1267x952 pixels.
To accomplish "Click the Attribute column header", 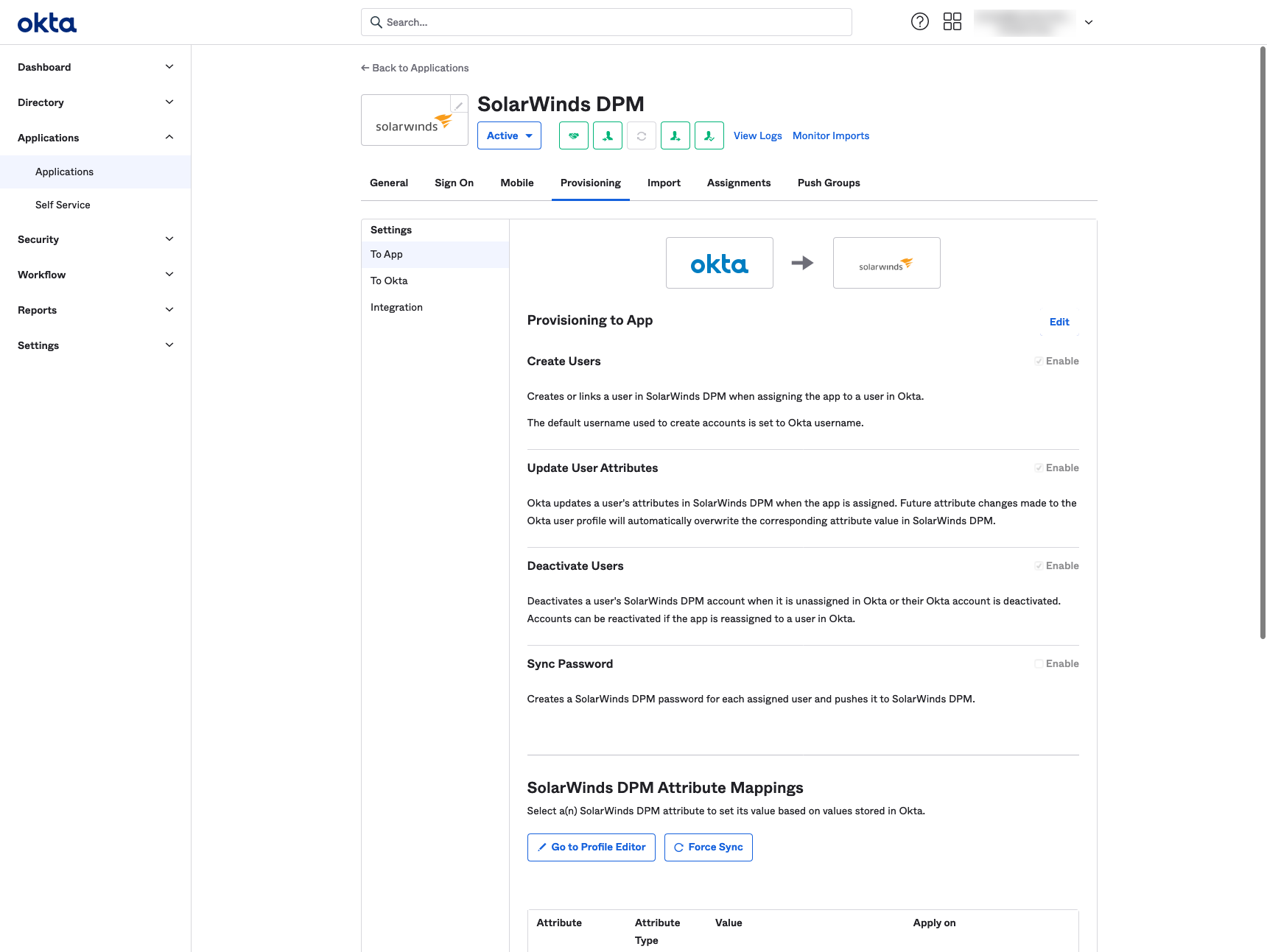I will coord(559,923).
